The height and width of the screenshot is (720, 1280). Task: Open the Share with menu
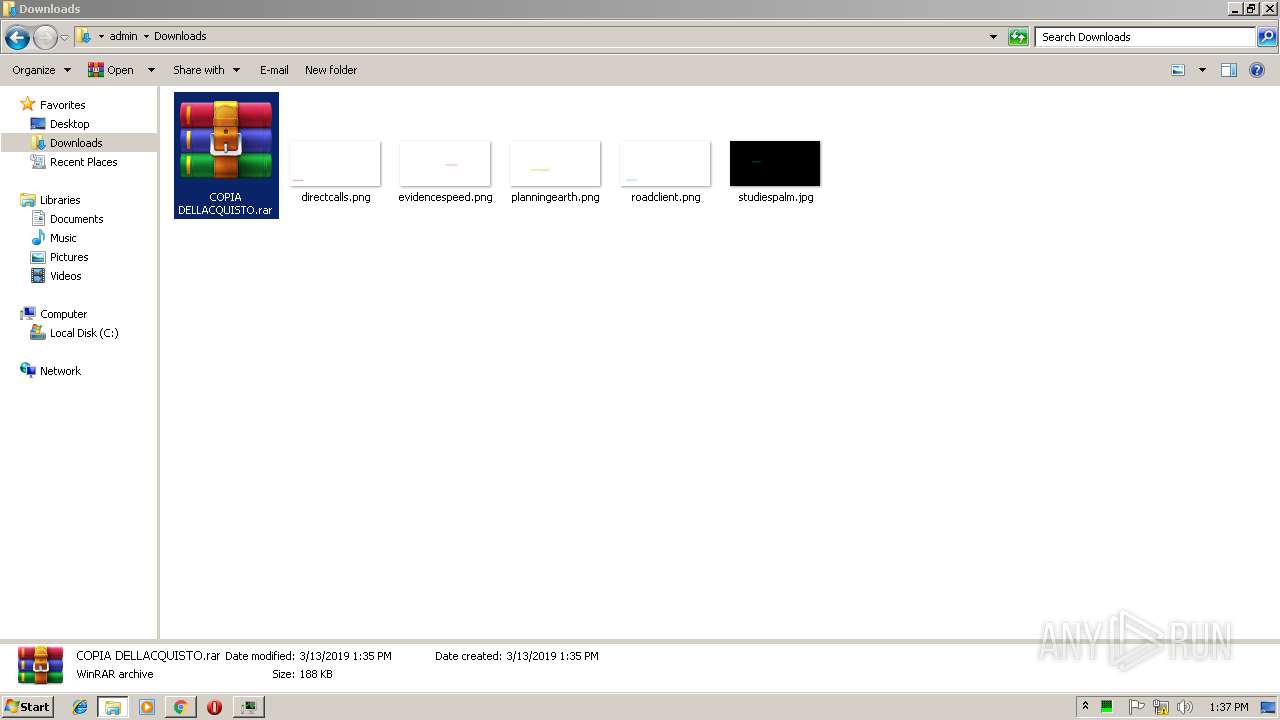206,70
